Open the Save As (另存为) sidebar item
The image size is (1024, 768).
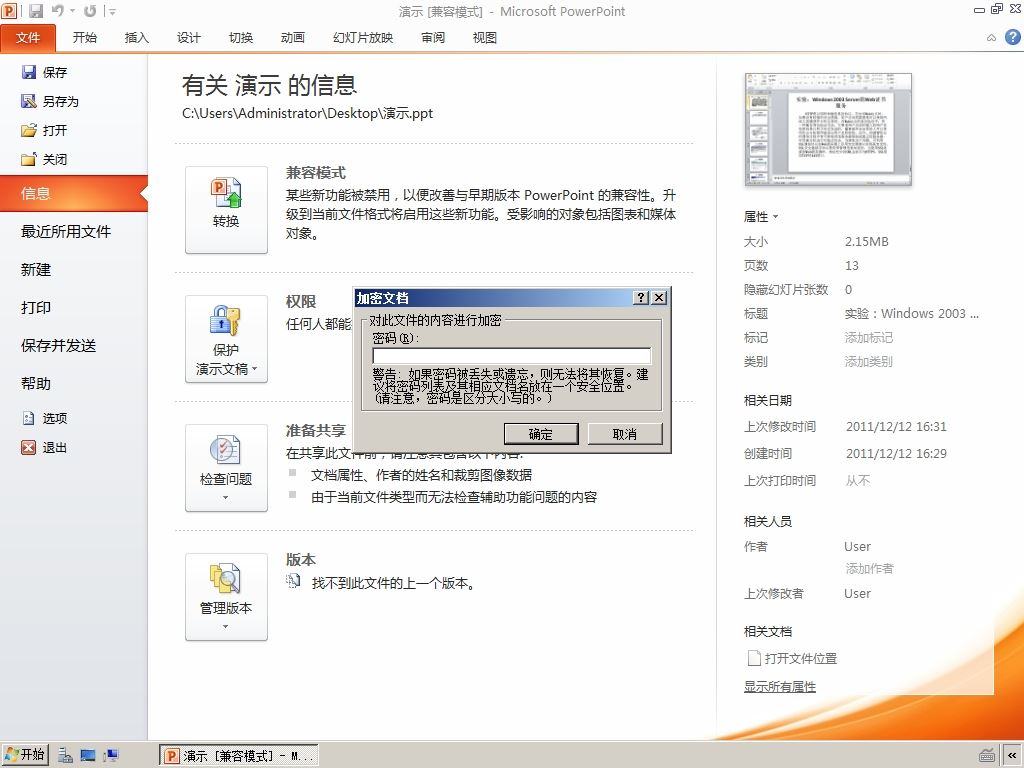point(50,101)
